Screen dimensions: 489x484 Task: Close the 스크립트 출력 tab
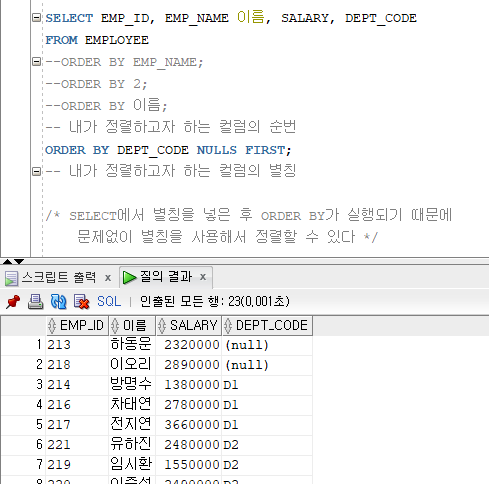[108, 278]
